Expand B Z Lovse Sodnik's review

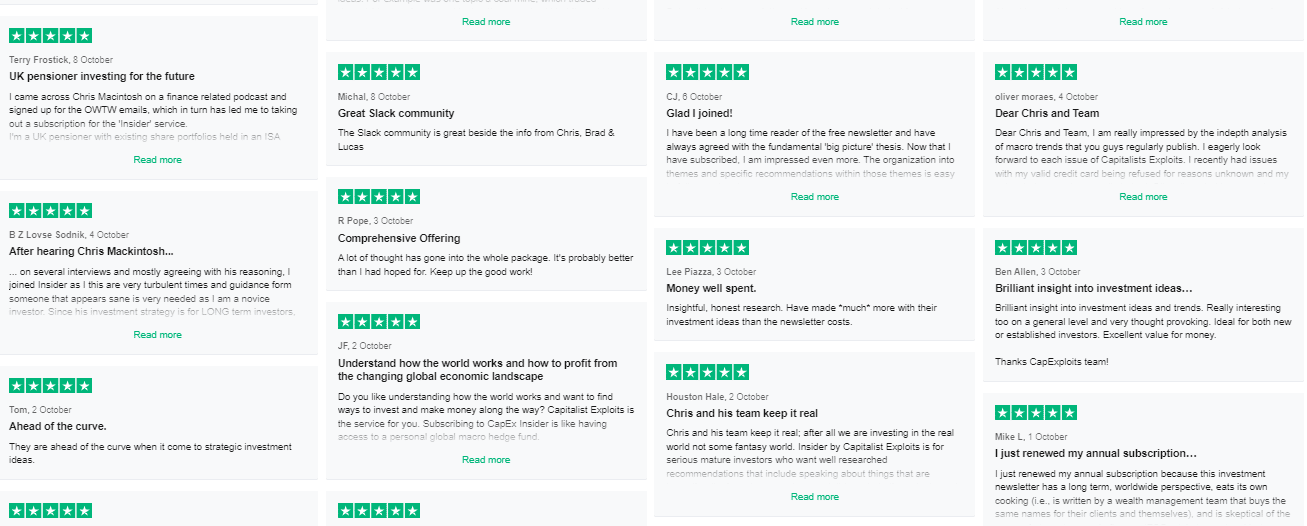click(157, 335)
